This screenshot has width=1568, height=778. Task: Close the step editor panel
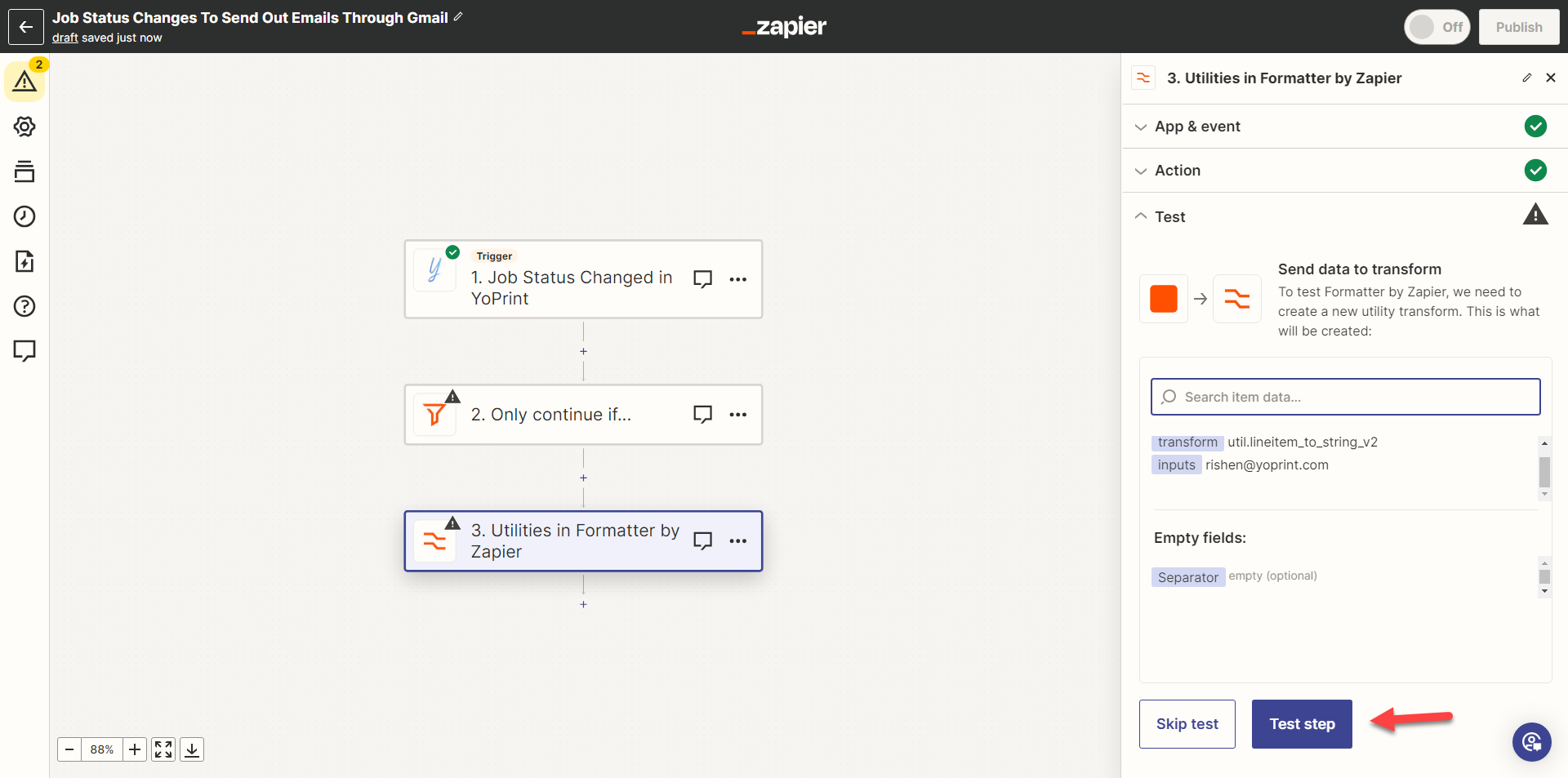click(1551, 78)
